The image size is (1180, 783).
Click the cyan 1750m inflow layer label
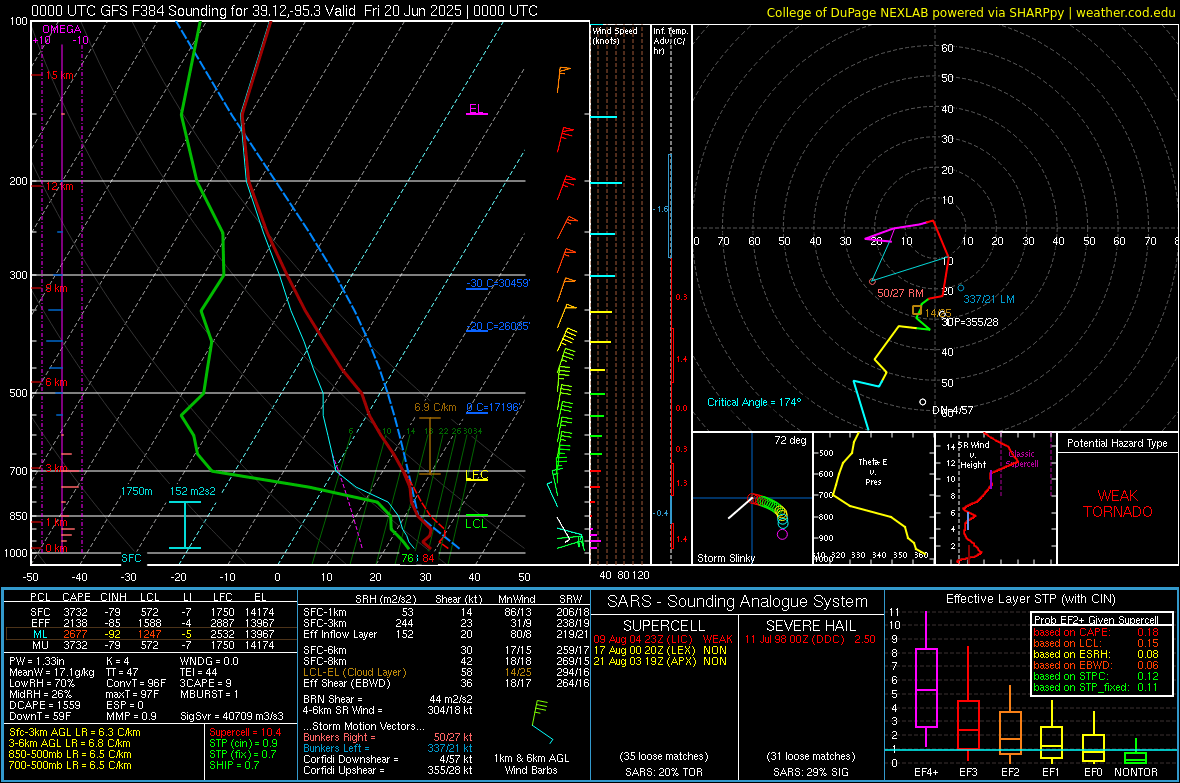tap(136, 491)
